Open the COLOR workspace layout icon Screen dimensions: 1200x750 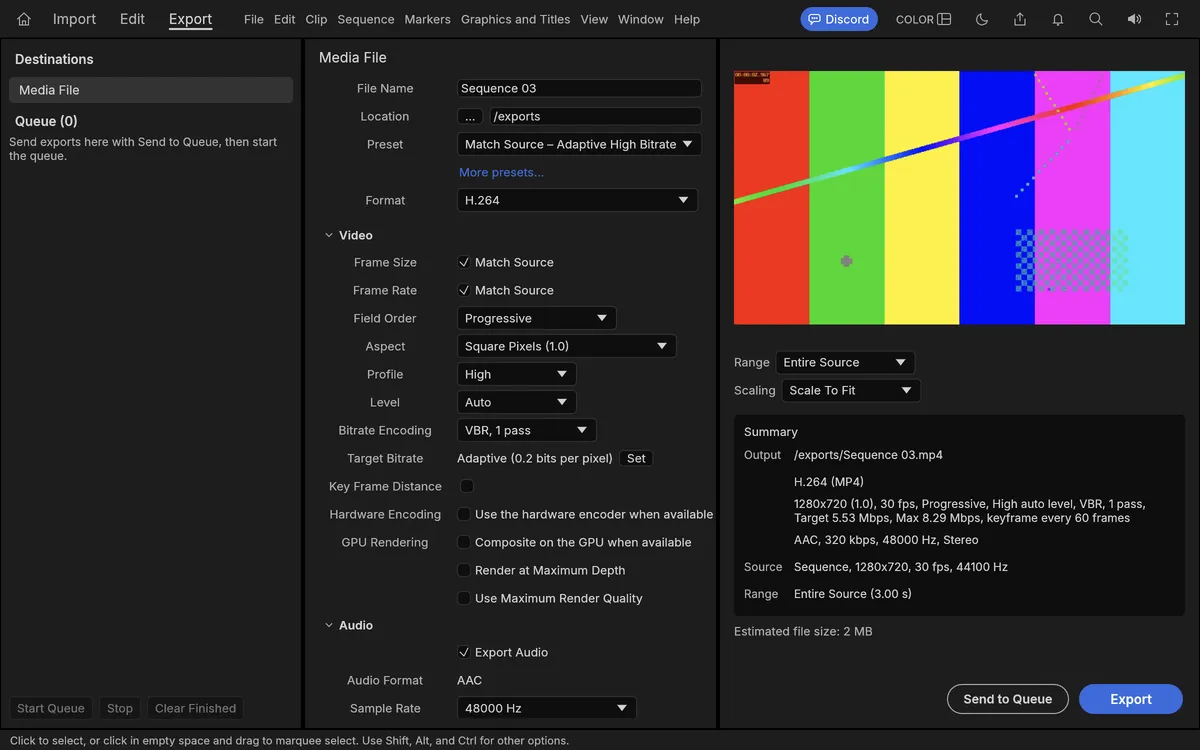coord(944,19)
